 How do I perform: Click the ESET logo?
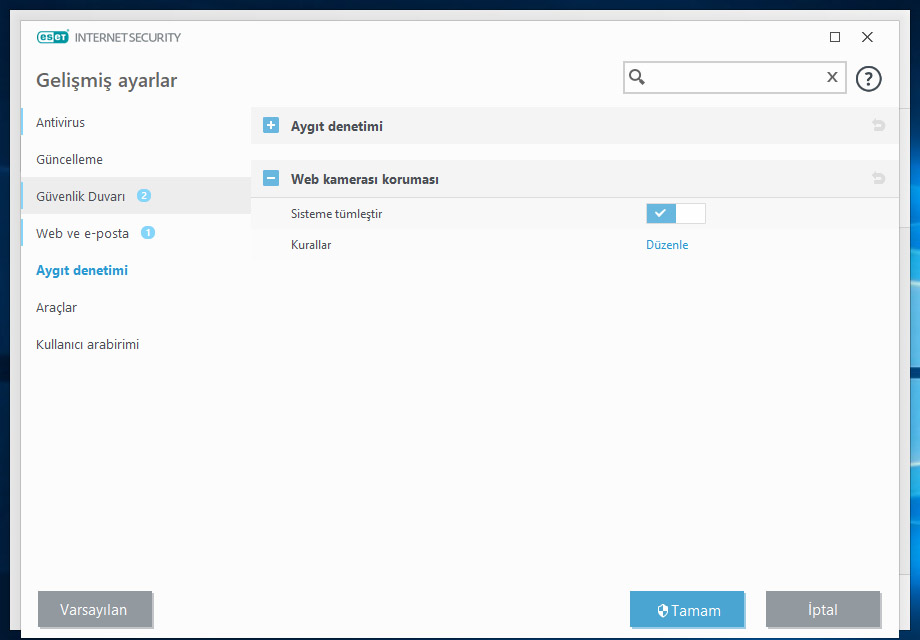coord(53,37)
